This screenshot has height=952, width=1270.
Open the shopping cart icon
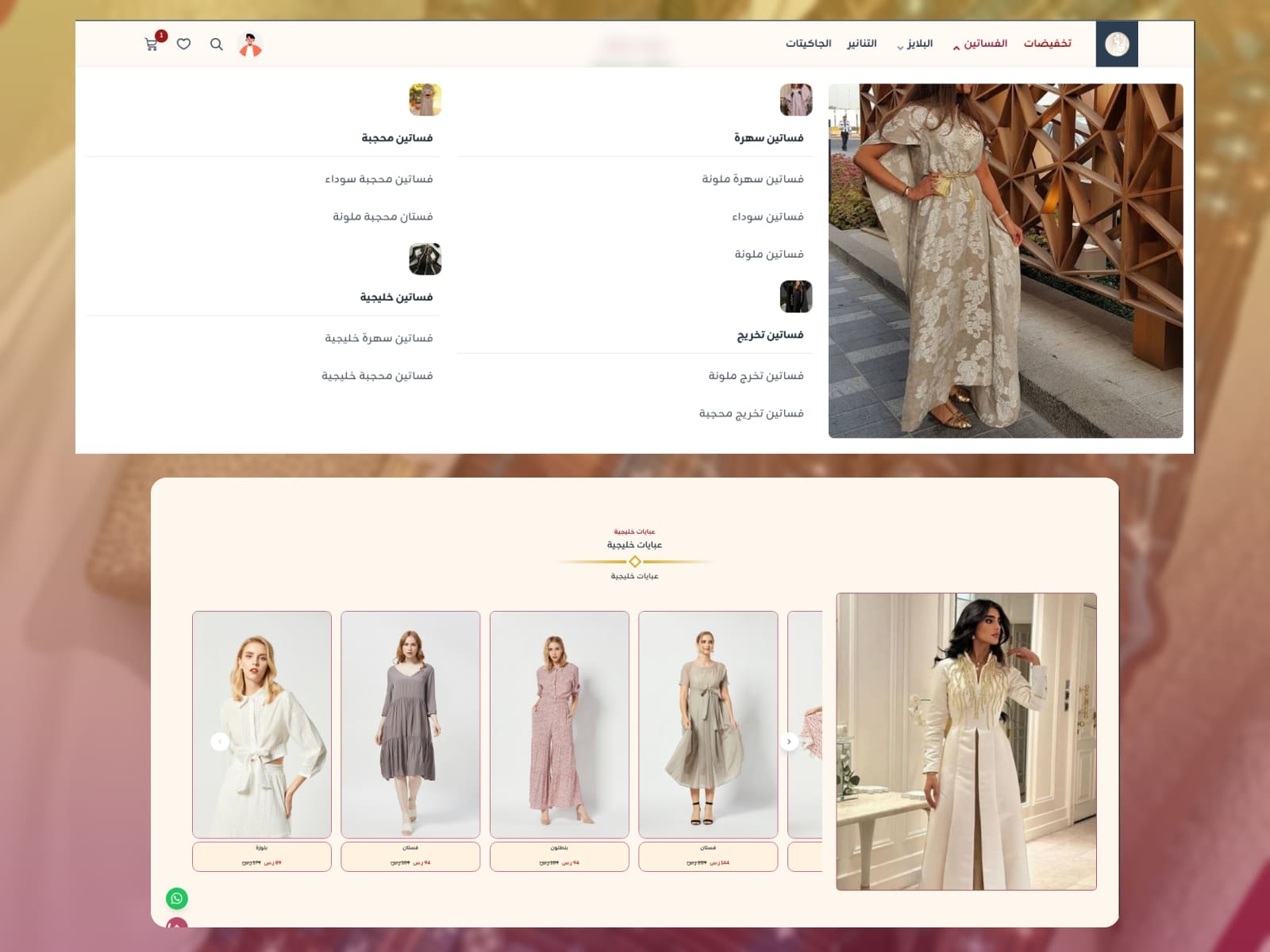coord(151,44)
